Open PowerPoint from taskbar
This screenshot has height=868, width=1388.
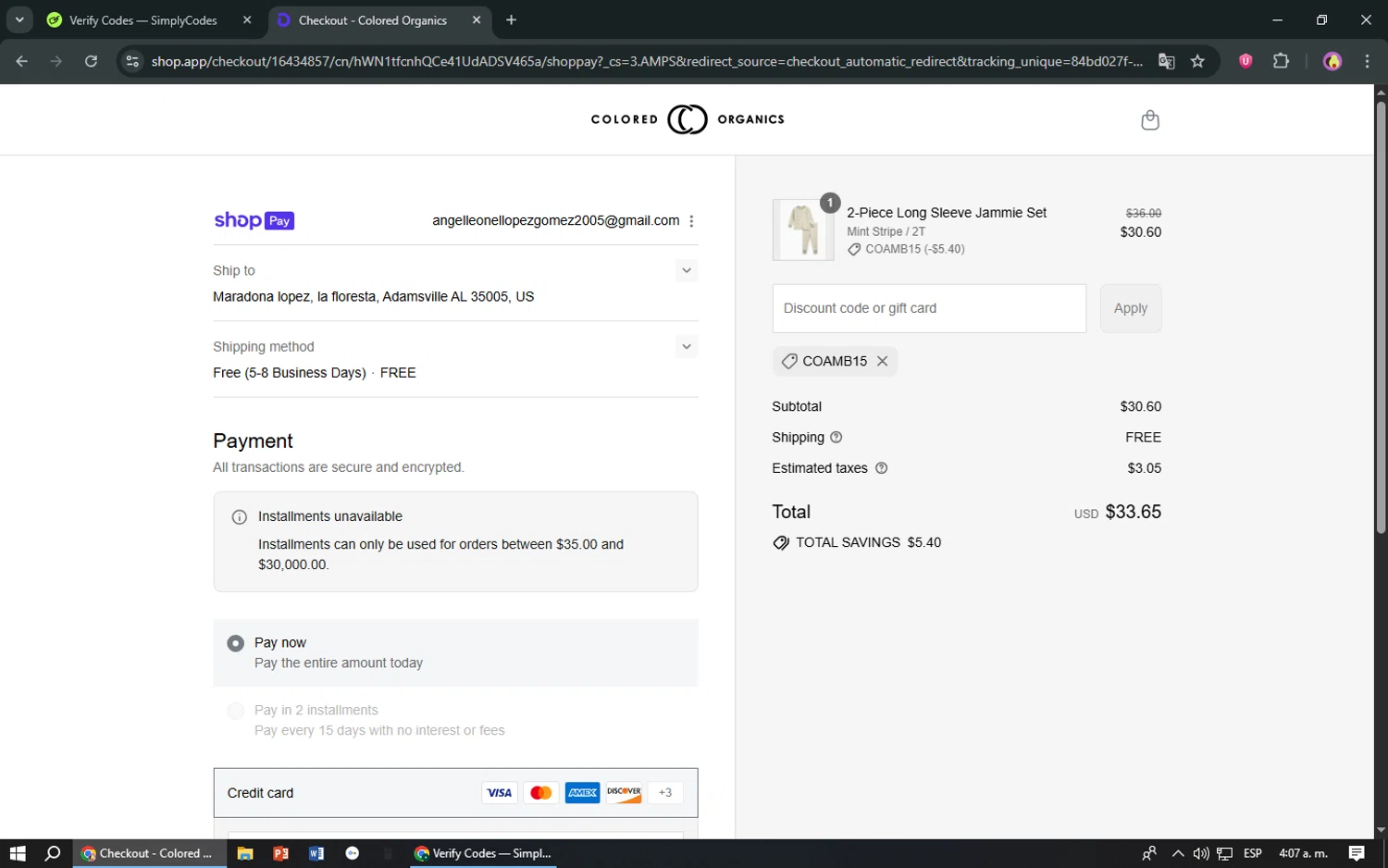pyautogui.click(x=280, y=853)
